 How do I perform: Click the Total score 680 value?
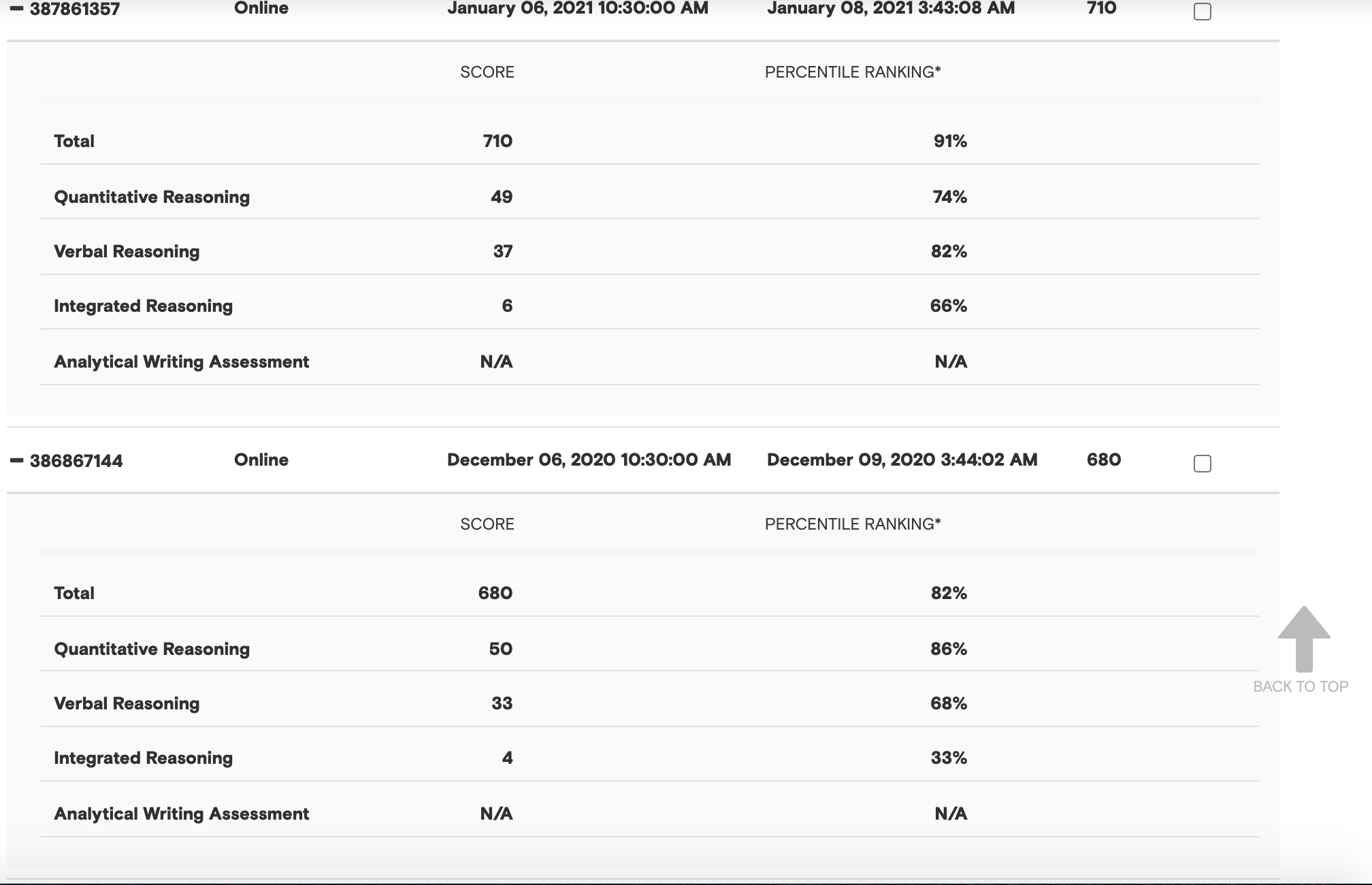(495, 592)
